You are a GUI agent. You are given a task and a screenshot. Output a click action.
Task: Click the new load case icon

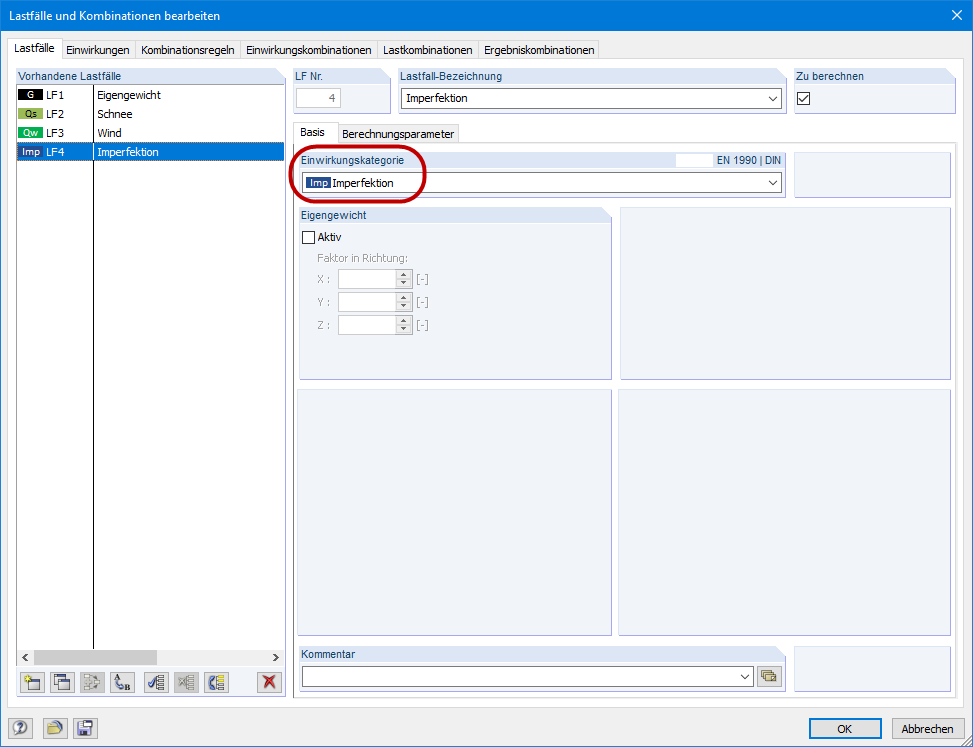tap(32, 682)
